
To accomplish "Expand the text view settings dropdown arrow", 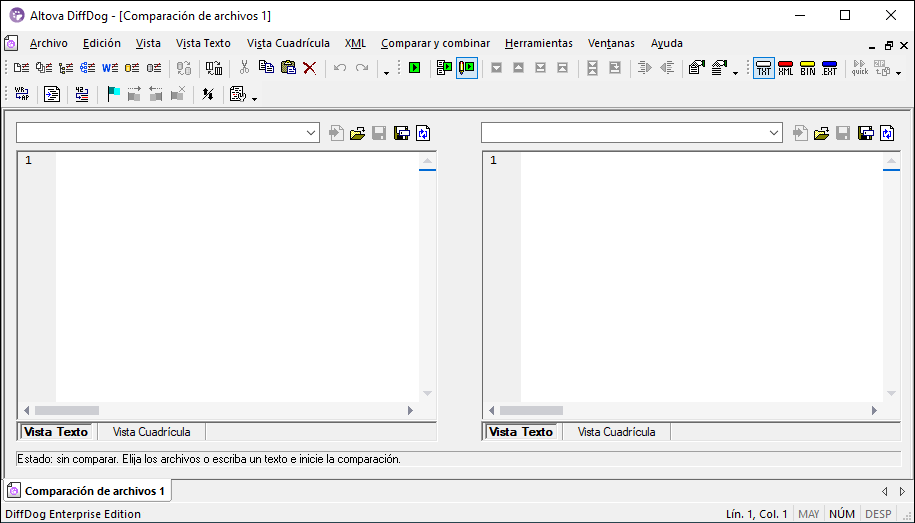I will 254,98.
